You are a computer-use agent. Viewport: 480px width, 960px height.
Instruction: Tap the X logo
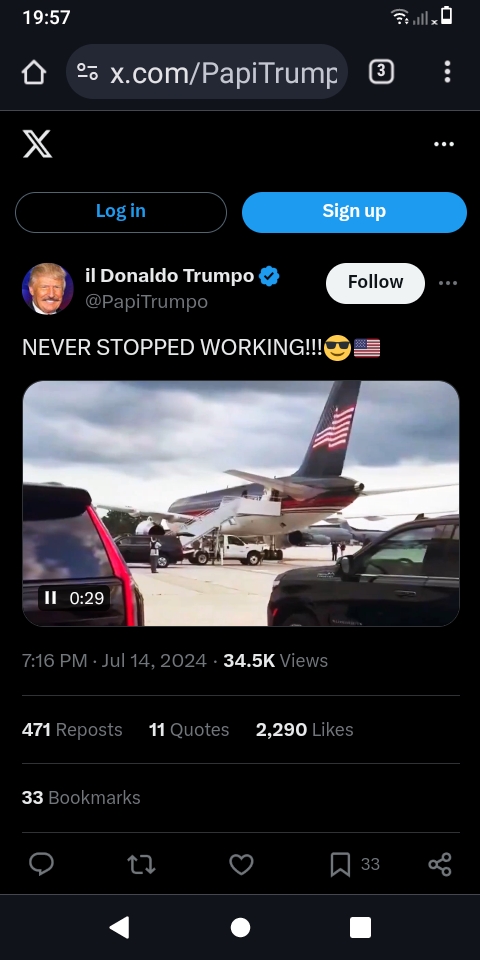37,144
